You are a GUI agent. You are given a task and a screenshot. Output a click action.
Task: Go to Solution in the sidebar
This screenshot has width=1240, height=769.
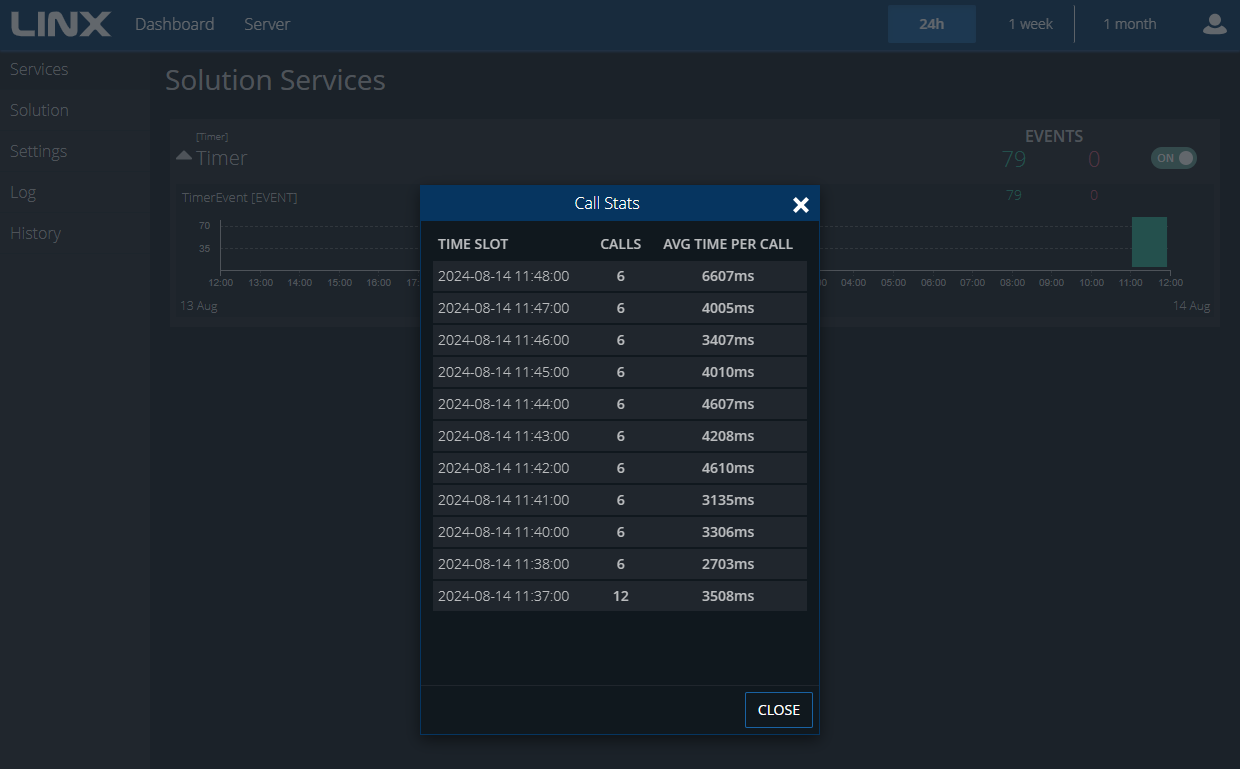tap(39, 110)
